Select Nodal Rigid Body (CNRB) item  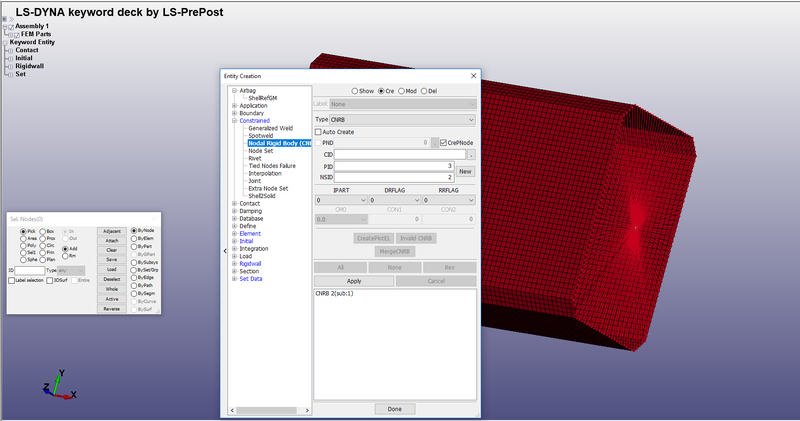pyautogui.click(x=280, y=143)
